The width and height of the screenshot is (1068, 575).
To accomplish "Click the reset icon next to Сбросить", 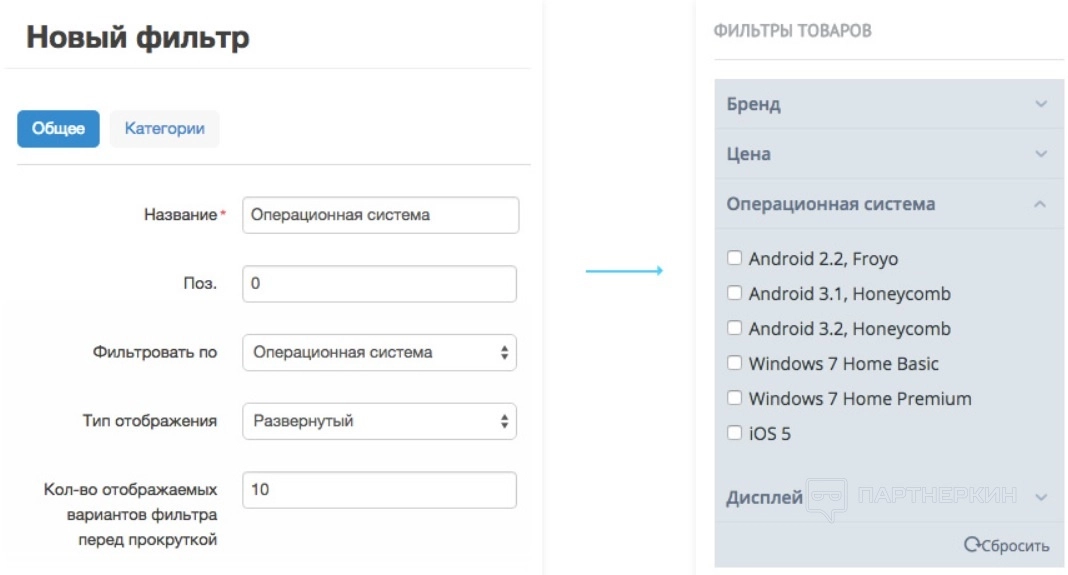I will tap(971, 545).
